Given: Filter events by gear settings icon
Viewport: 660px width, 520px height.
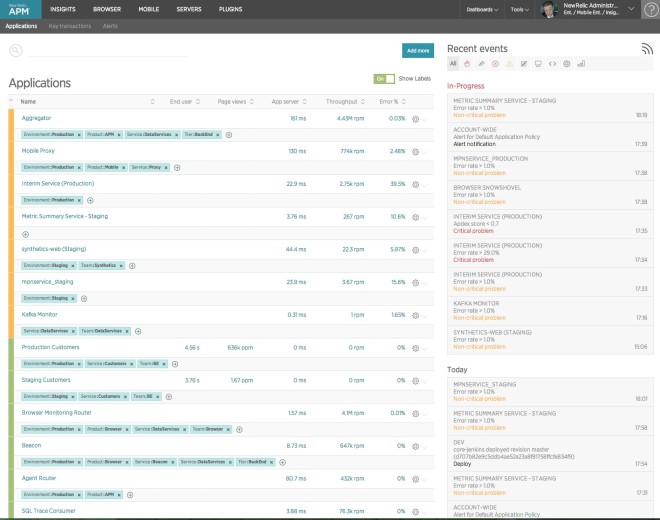Looking at the screenshot, I should pyautogui.click(x=567, y=64).
